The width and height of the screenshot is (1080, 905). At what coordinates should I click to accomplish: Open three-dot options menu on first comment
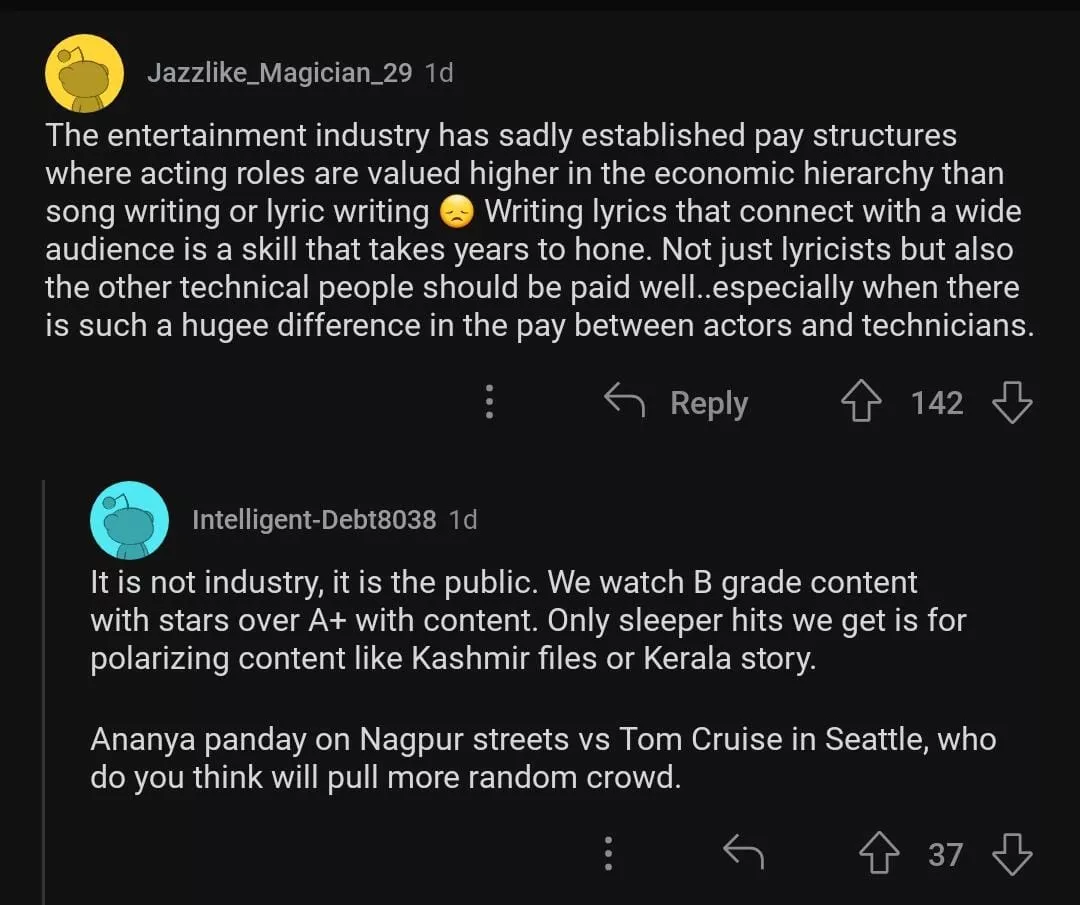point(489,402)
